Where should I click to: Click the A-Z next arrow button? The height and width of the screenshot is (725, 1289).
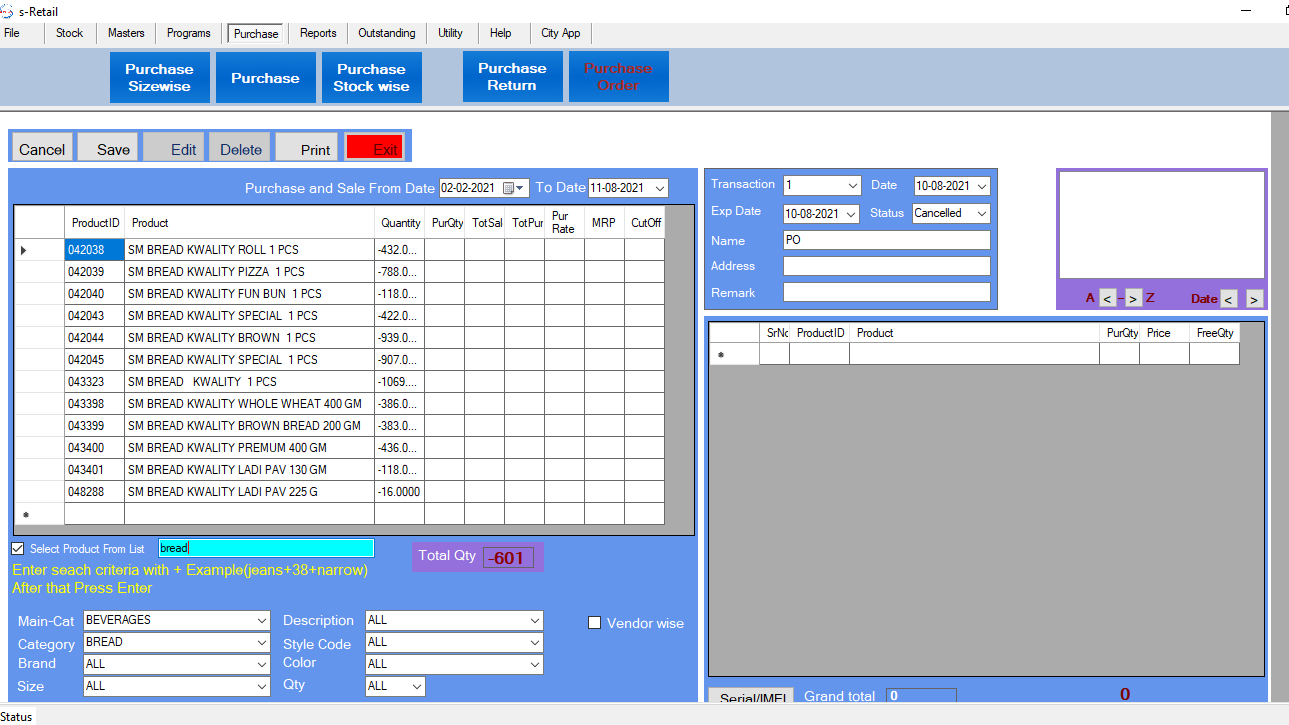tap(1133, 298)
